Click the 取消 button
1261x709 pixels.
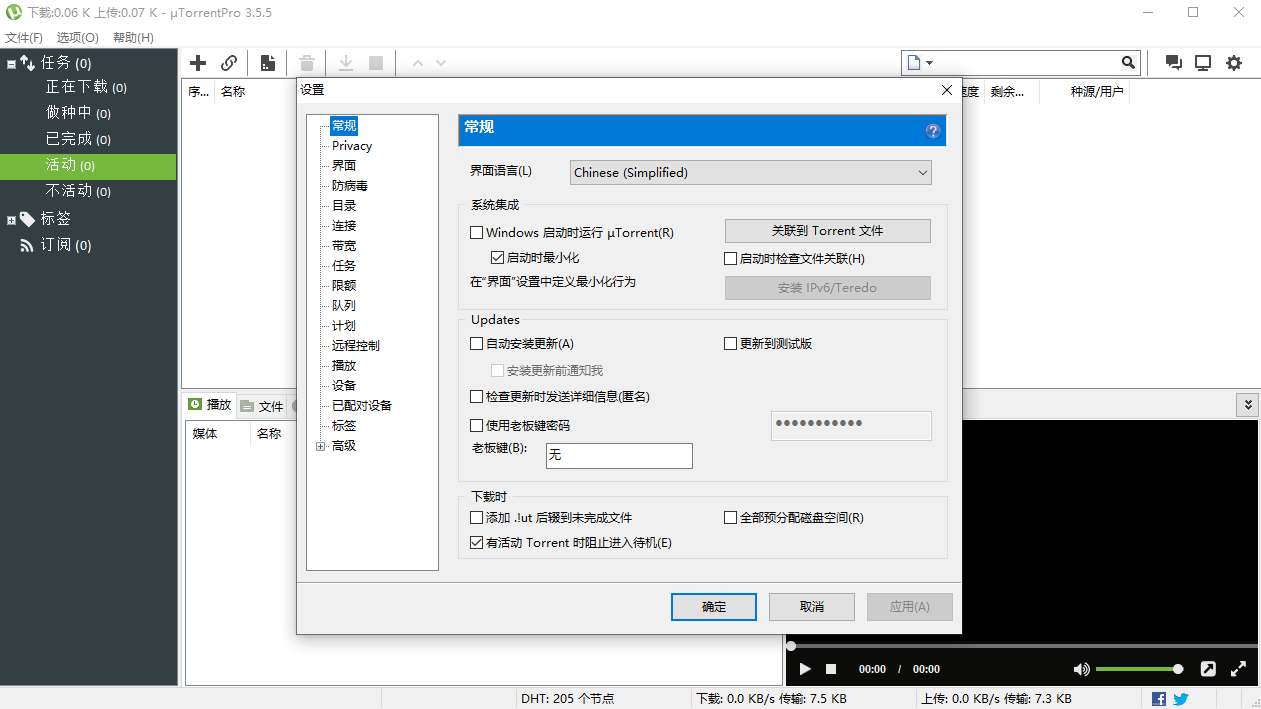812,607
